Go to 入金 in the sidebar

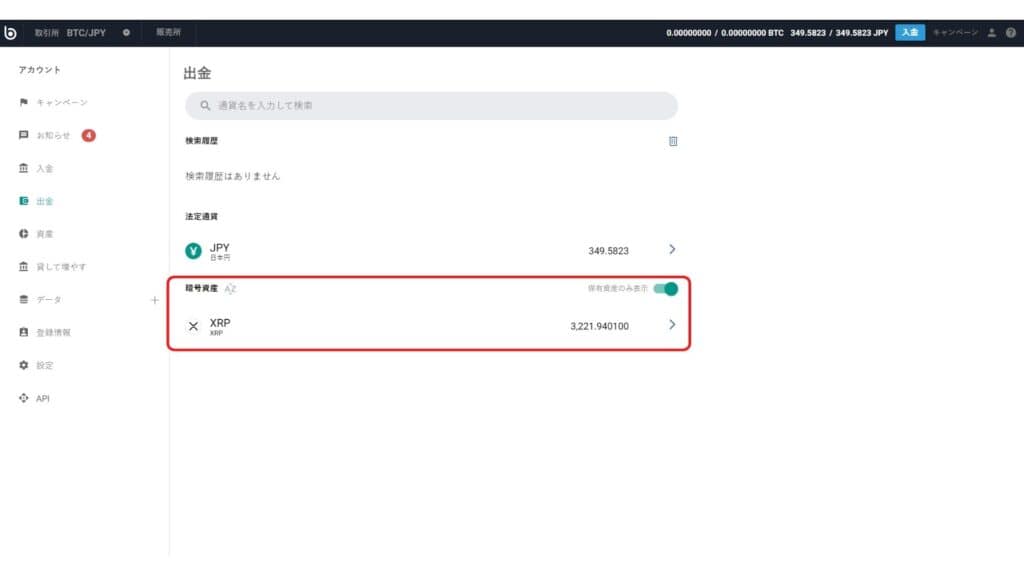[x=44, y=168]
